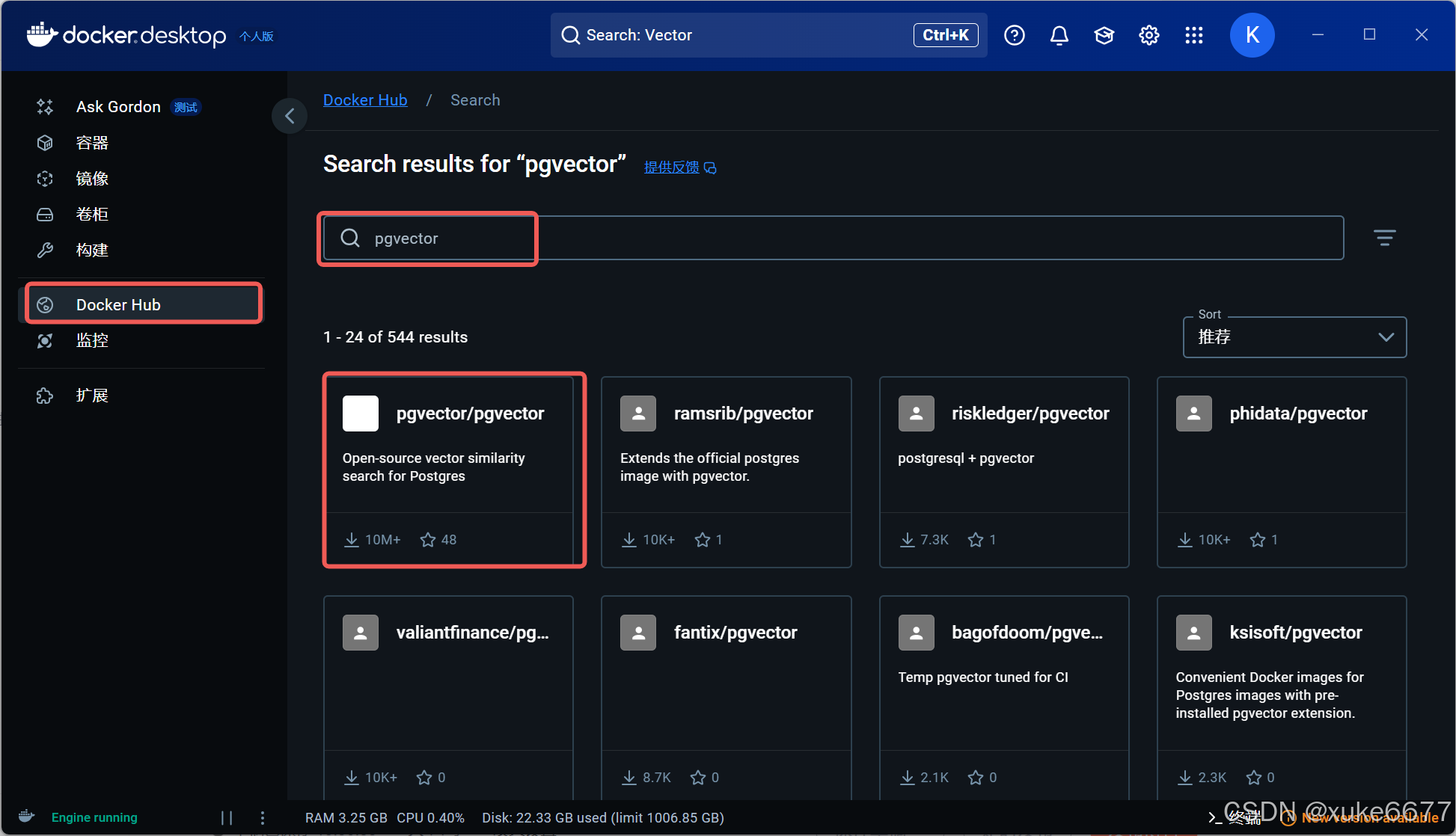This screenshot has height=836, width=1456.
Task: Click the star icon on fantix/pgvector card
Action: pos(698,778)
